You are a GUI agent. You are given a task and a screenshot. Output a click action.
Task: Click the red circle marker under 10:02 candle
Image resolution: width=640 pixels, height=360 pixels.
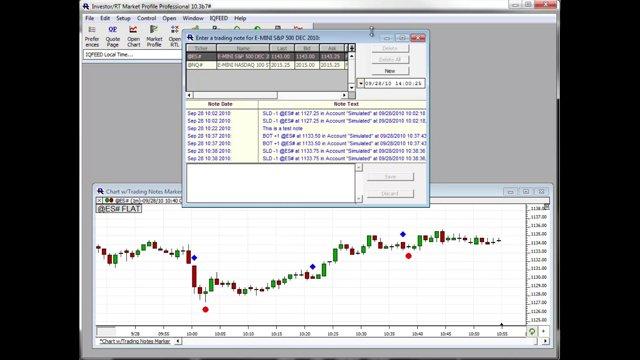(205, 309)
